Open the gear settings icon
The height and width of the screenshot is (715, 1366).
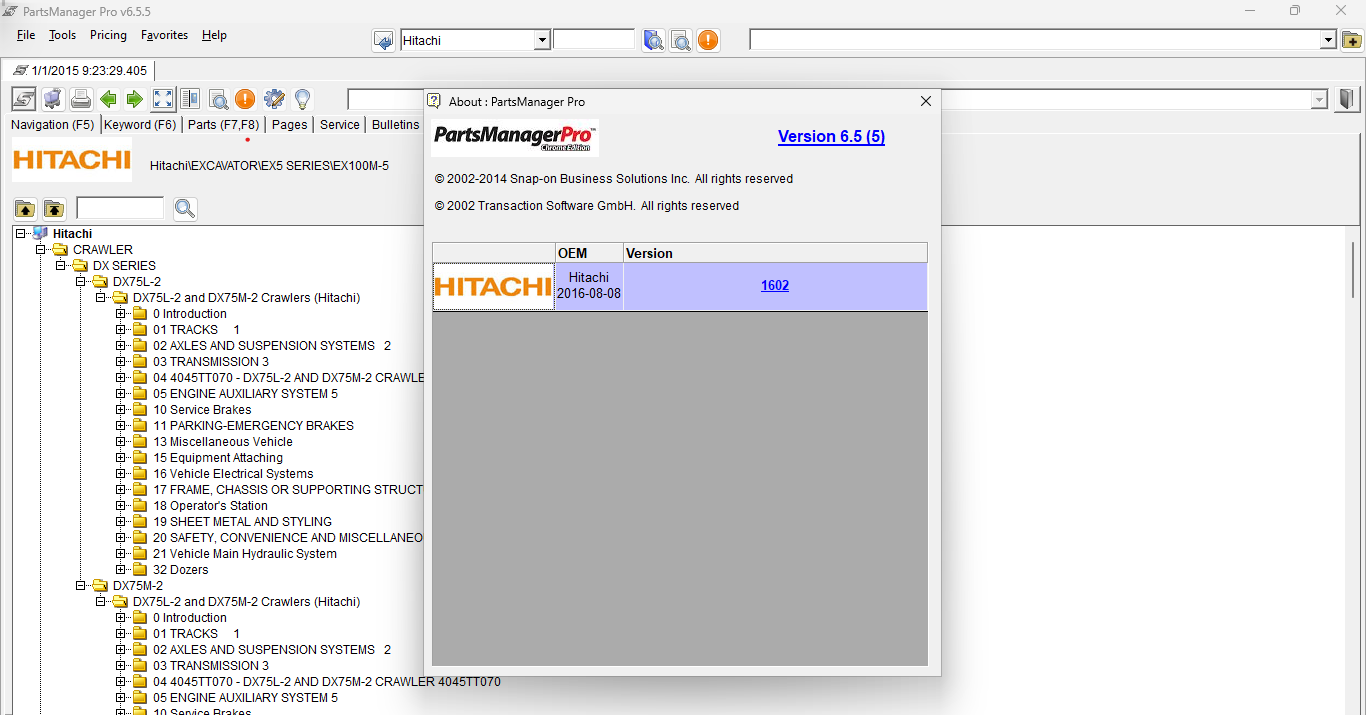click(x=274, y=99)
